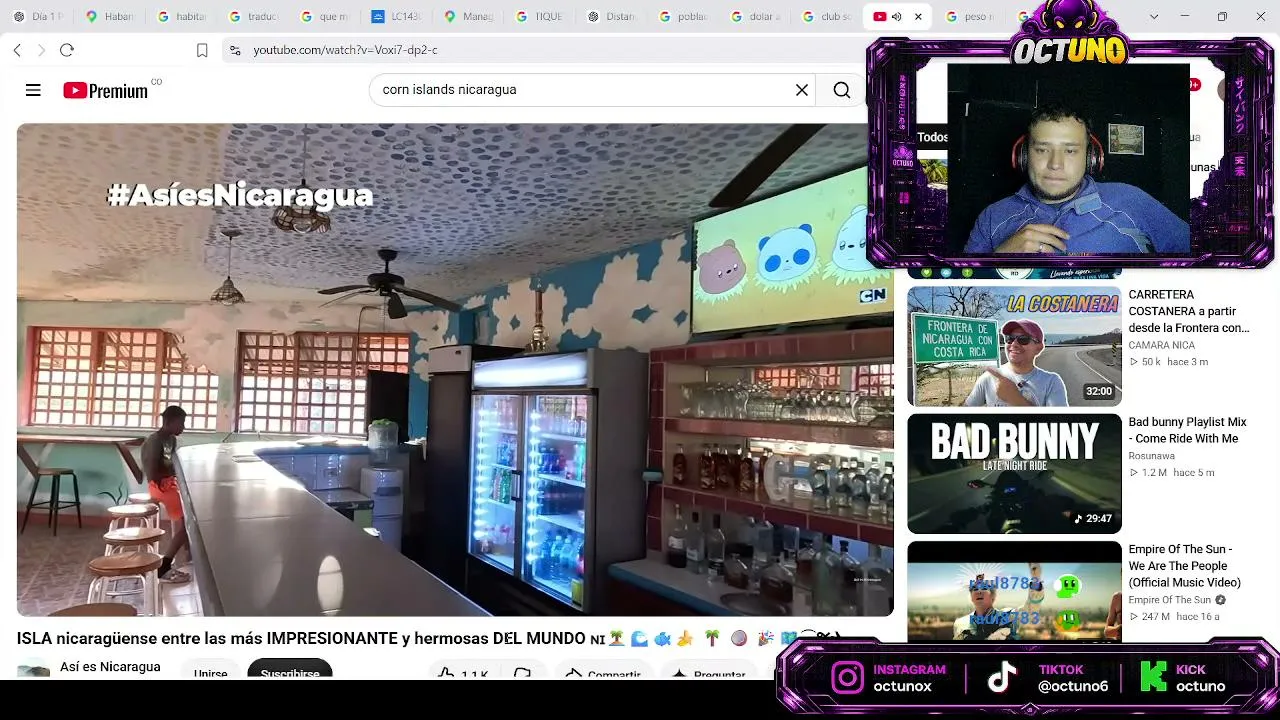The image size is (1280, 720).
Task: Switch to the 'TIQUE' Google tab
Action: coord(538,17)
